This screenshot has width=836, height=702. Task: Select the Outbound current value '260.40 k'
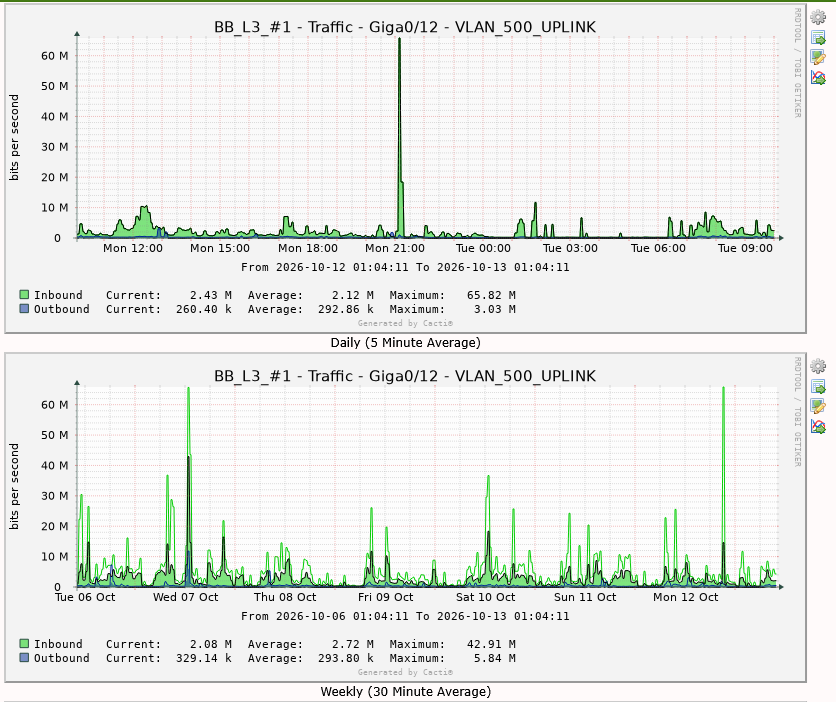coord(204,309)
